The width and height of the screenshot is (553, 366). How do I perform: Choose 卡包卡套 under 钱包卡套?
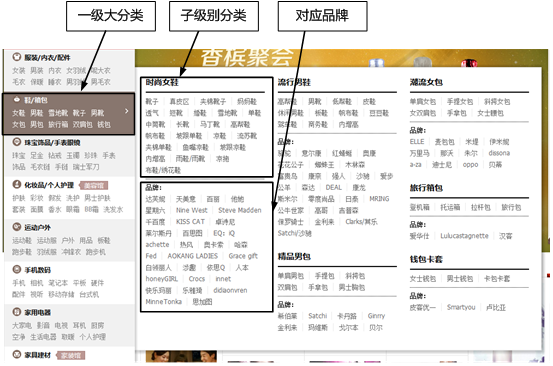(x=497, y=279)
